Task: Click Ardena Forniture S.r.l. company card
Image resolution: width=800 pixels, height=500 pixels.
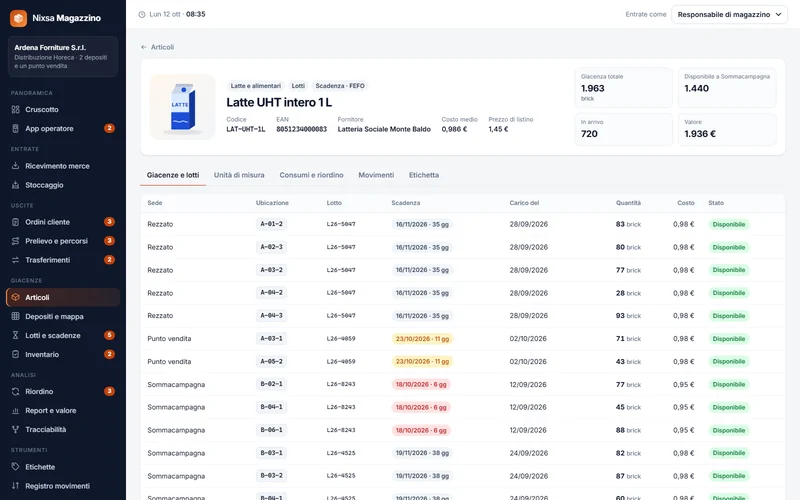Action: click(x=63, y=56)
